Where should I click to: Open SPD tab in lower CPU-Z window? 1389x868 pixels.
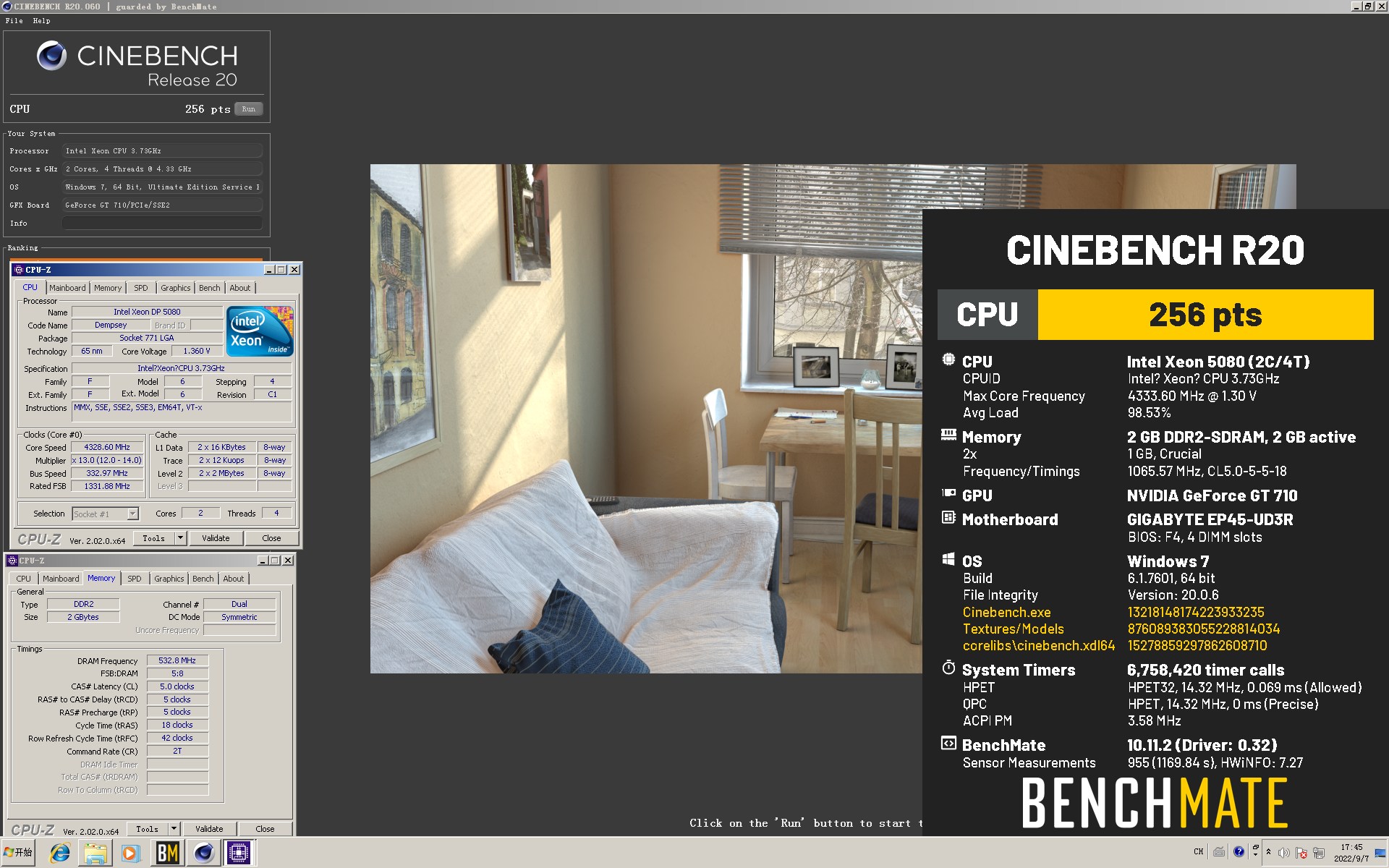(x=135, y=579)
